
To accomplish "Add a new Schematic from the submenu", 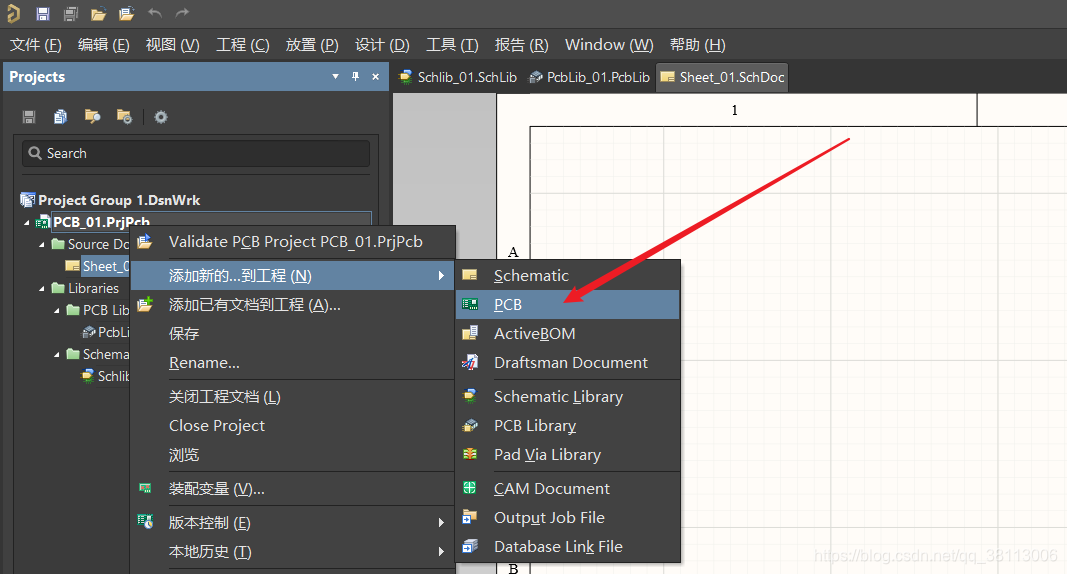I will tap(568, 275).
